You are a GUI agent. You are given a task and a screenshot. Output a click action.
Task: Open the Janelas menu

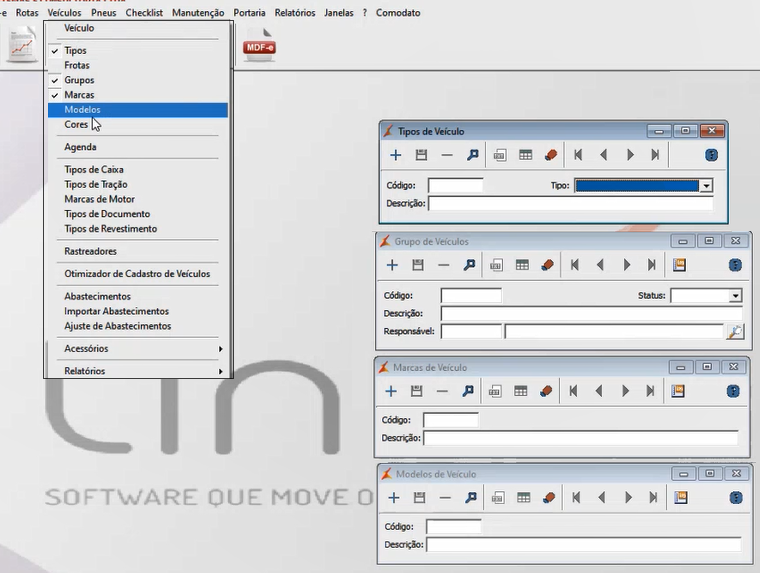338,13
